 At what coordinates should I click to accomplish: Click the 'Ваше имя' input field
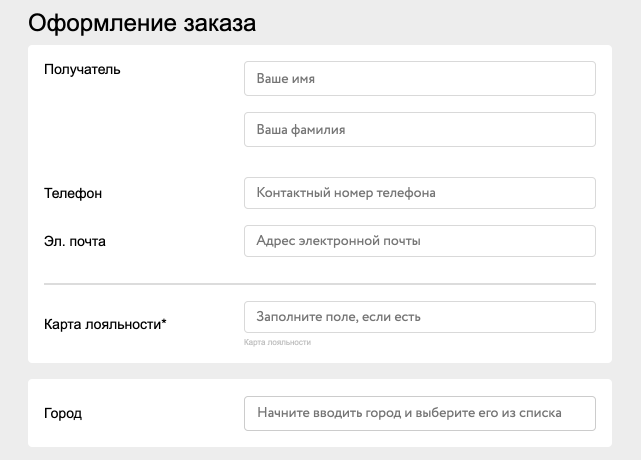pos(420,79)
